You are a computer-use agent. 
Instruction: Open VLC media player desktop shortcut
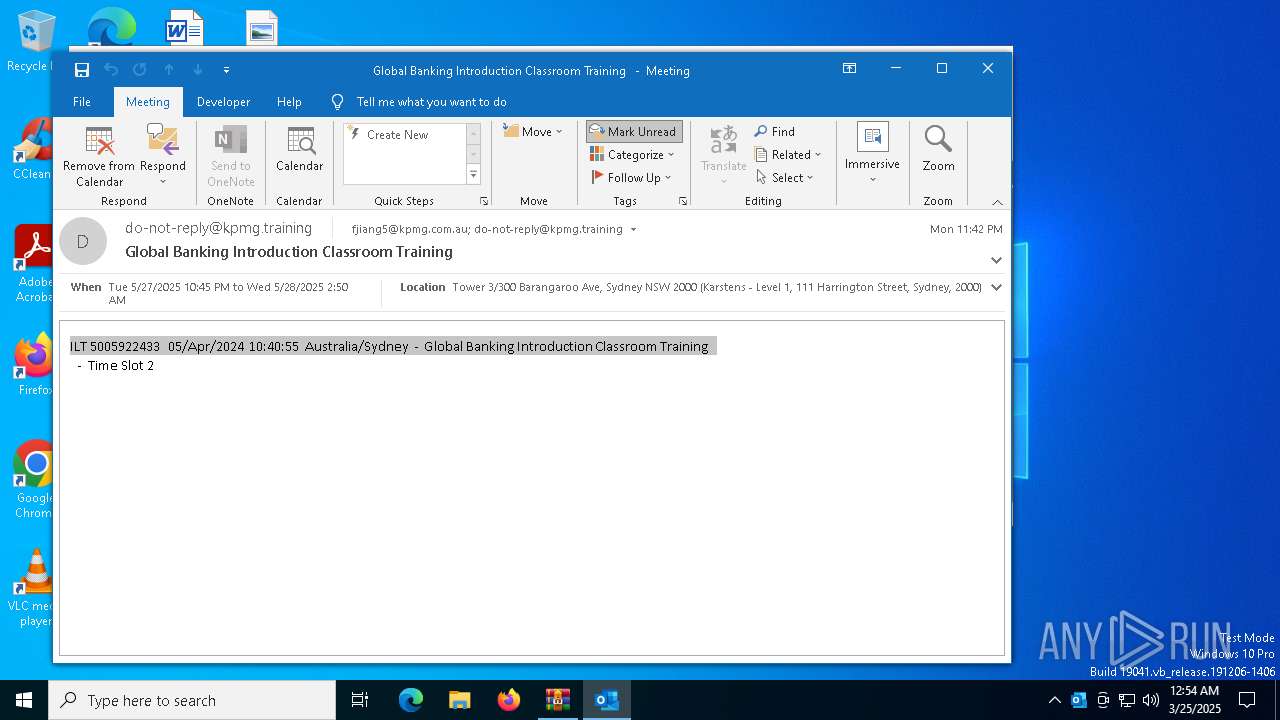point(35,588)
